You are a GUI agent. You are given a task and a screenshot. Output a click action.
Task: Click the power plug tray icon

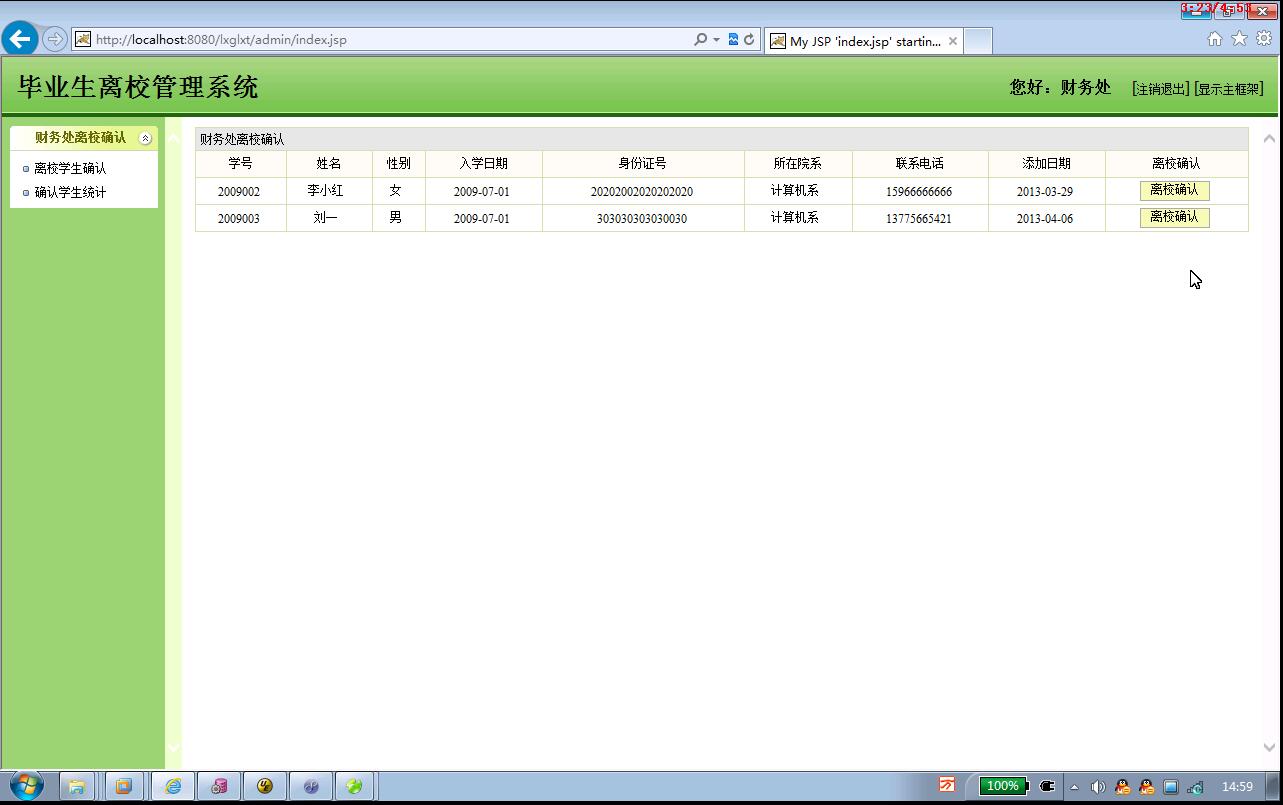1047,786
